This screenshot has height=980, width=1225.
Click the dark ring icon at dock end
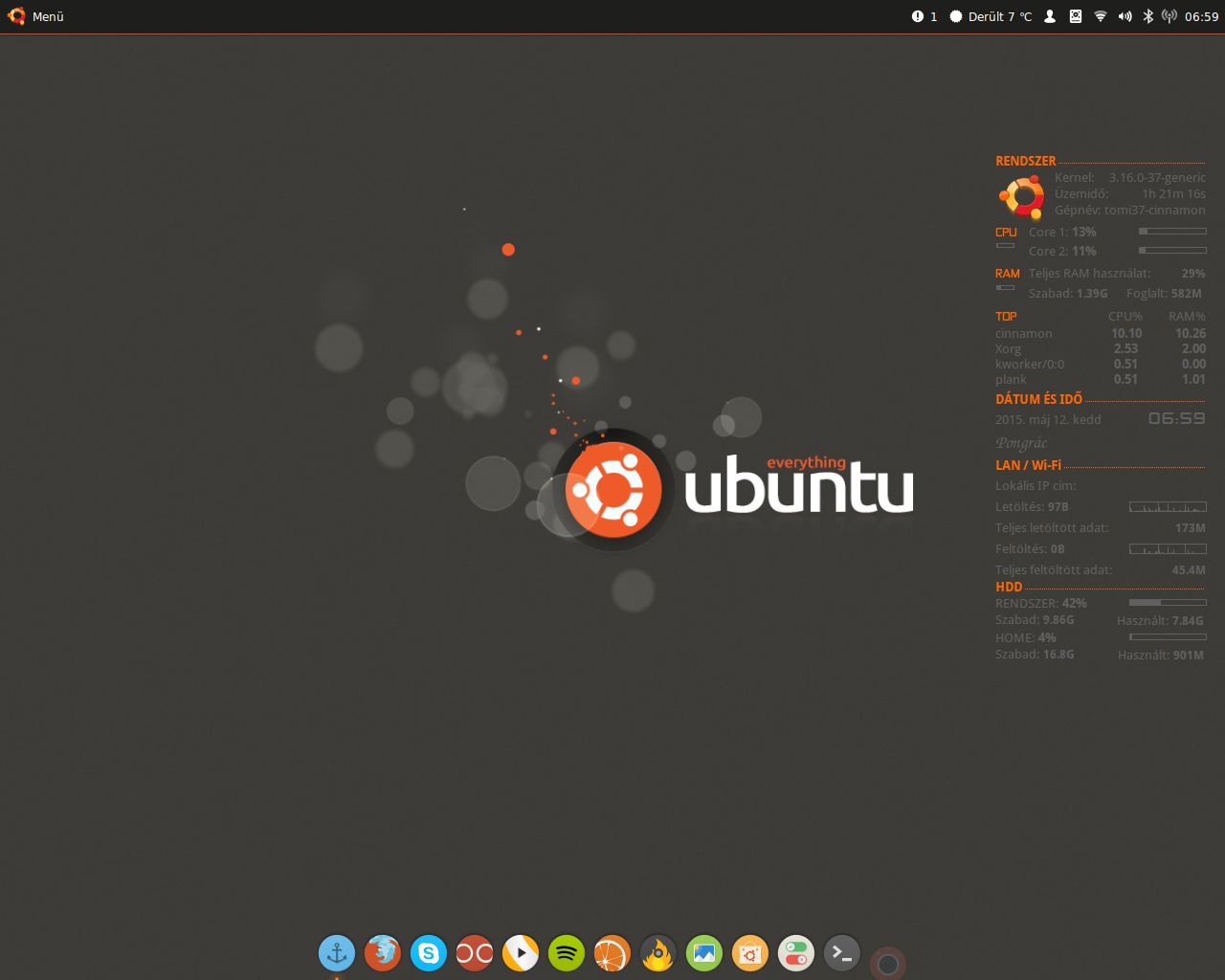point(888,963)
